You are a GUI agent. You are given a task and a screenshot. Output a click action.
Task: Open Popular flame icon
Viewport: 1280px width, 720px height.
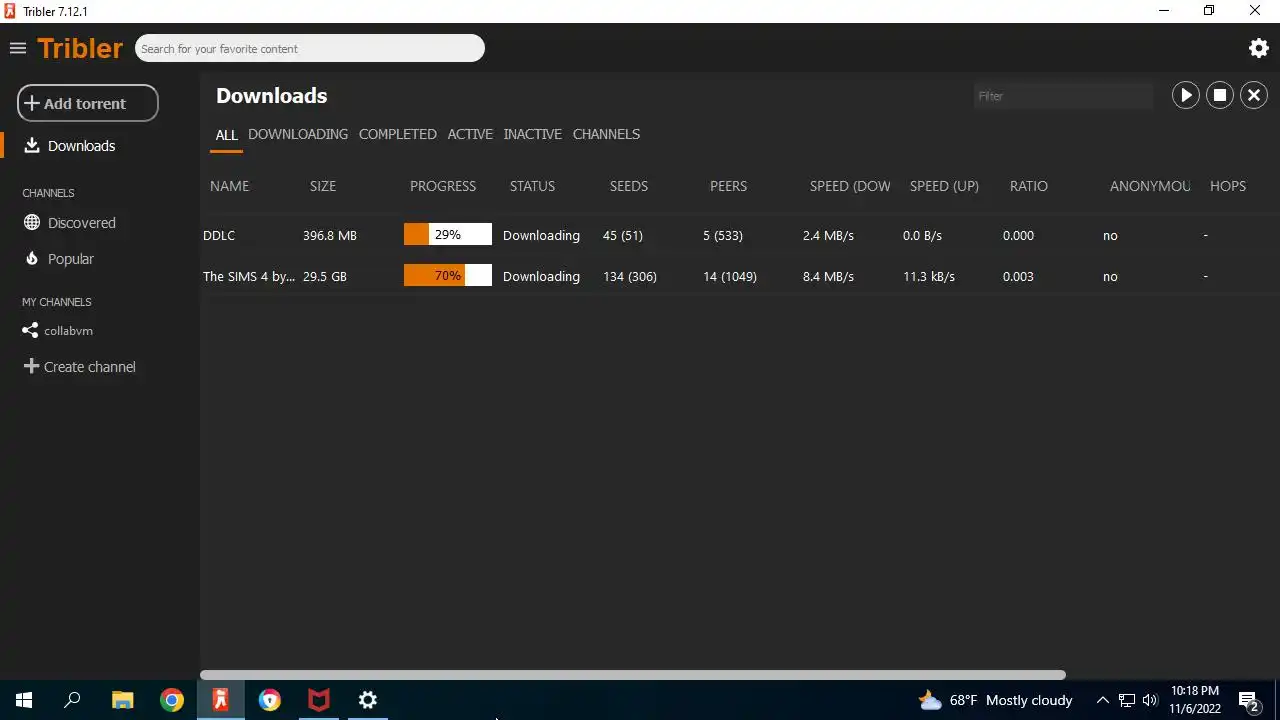click(x=32, y=258)
